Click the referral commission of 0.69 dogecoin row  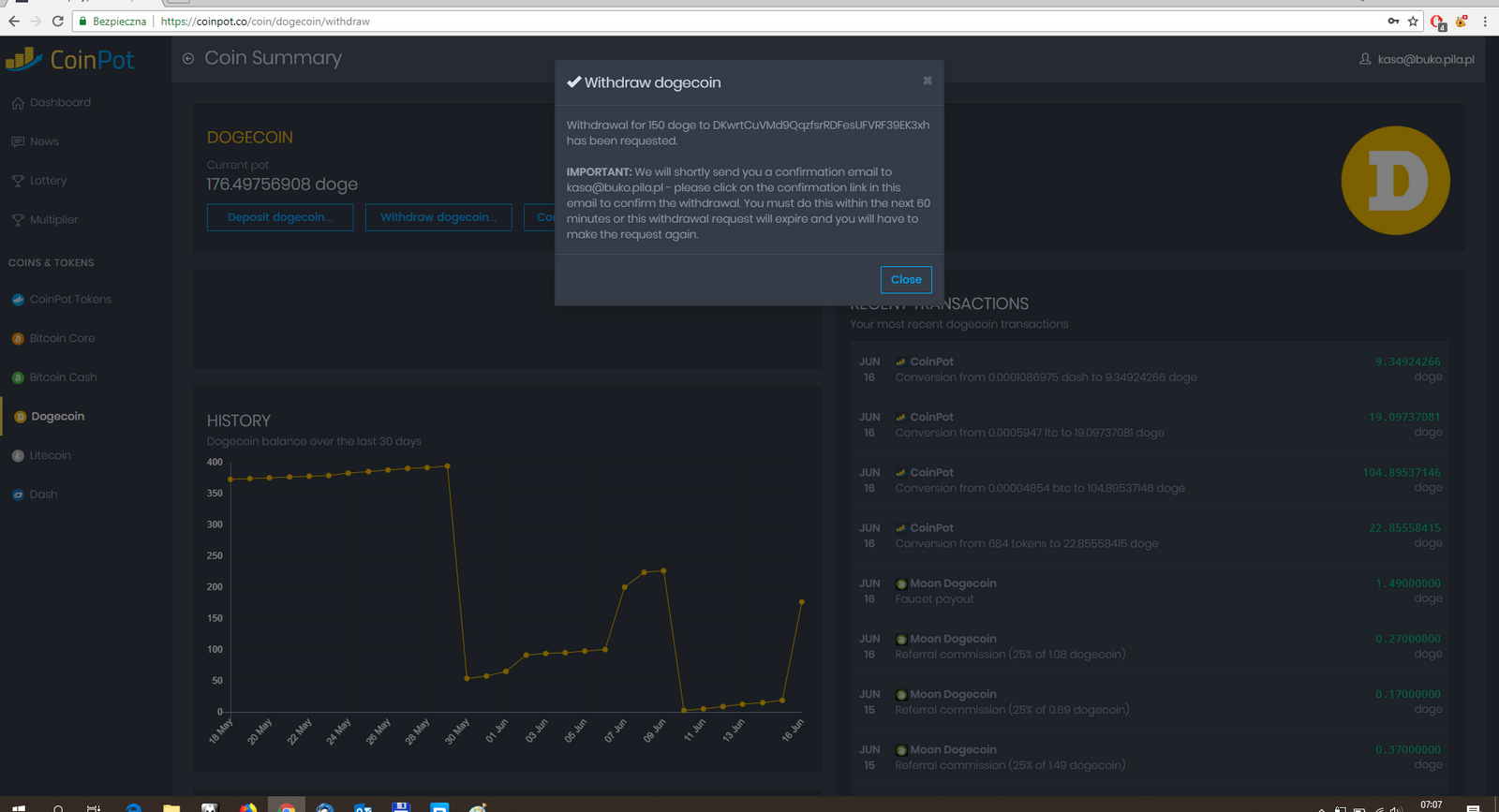point(1150,701)
